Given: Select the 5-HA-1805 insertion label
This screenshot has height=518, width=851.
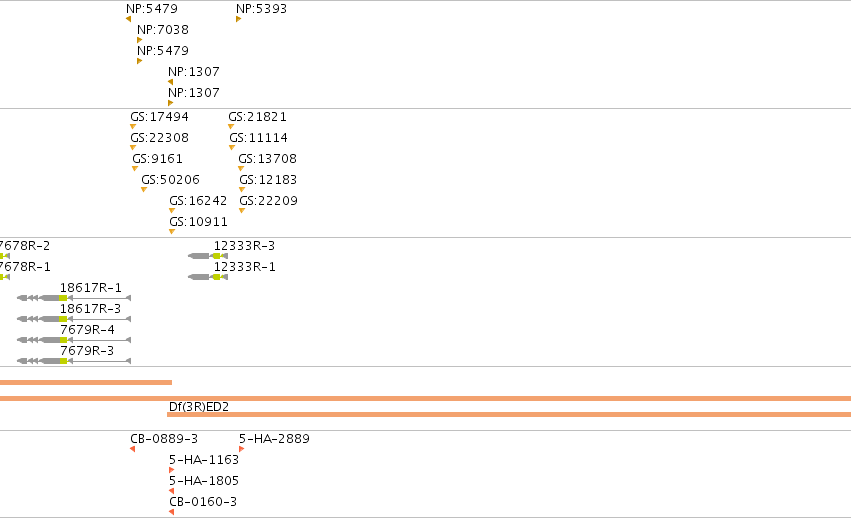Looking at the screenshot, I should tap(204, 481).
